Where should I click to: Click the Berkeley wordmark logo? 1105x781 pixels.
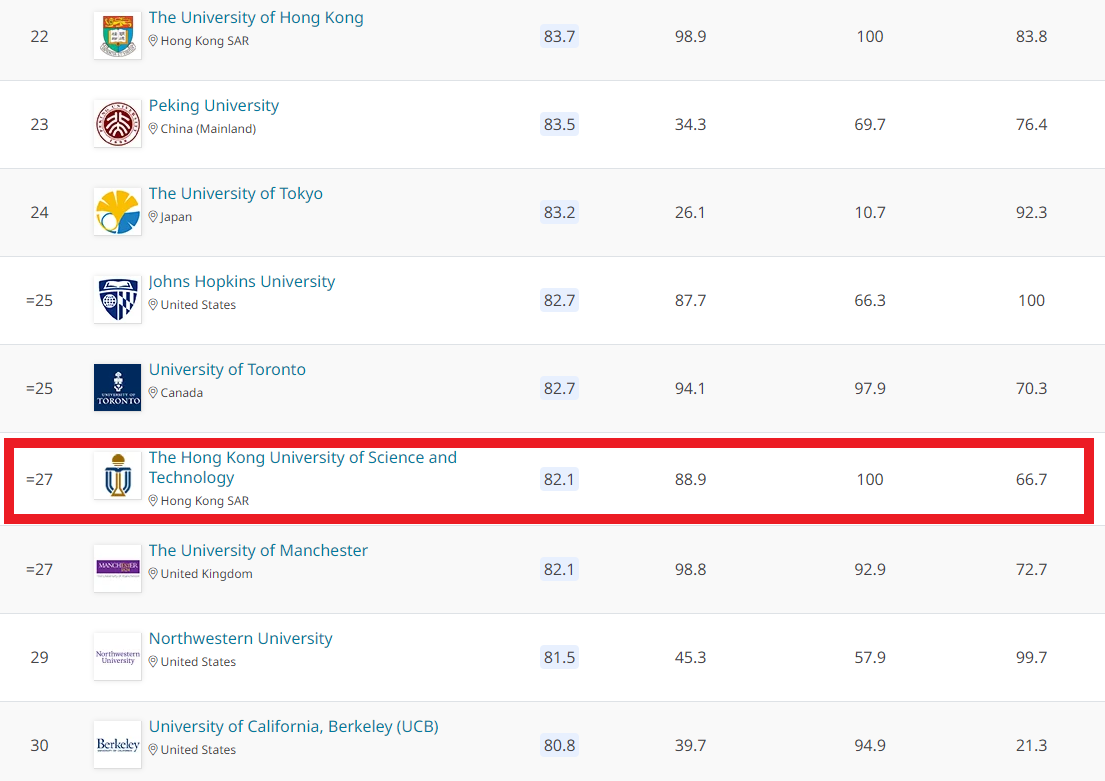point(117,745)
